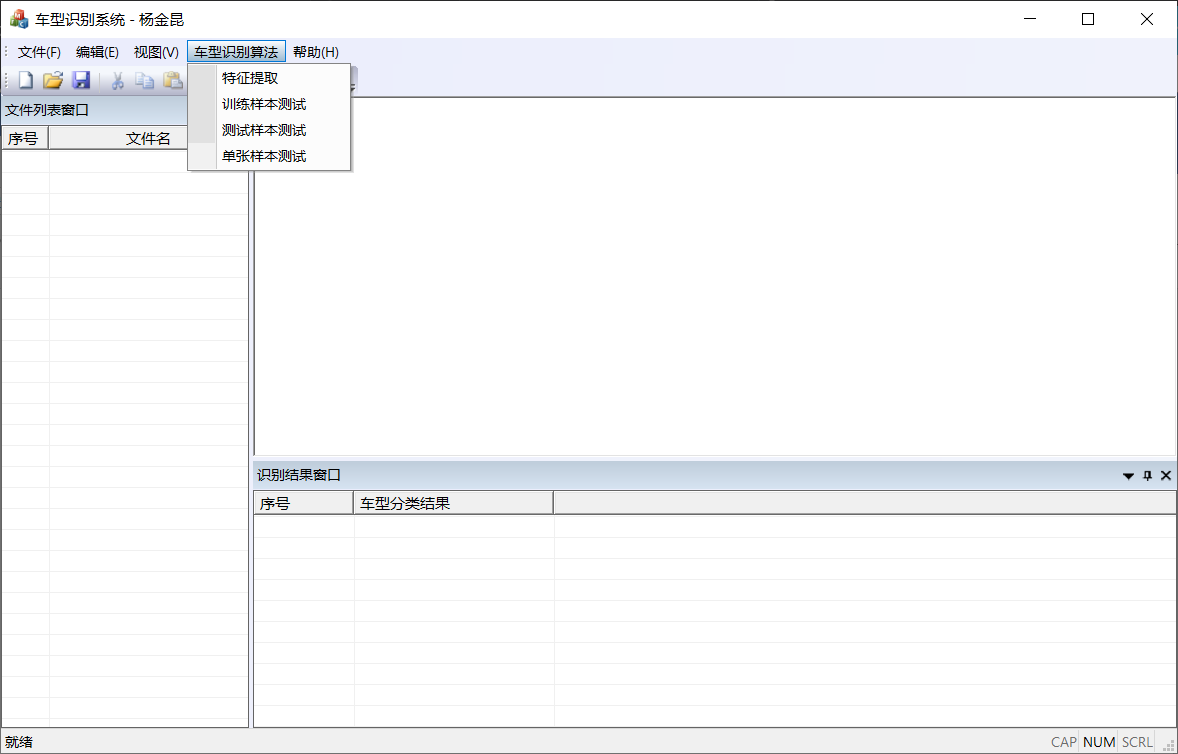1178x754 pixels.
Task: Click the menu bar drag handle grip
Action: point(6,52)
